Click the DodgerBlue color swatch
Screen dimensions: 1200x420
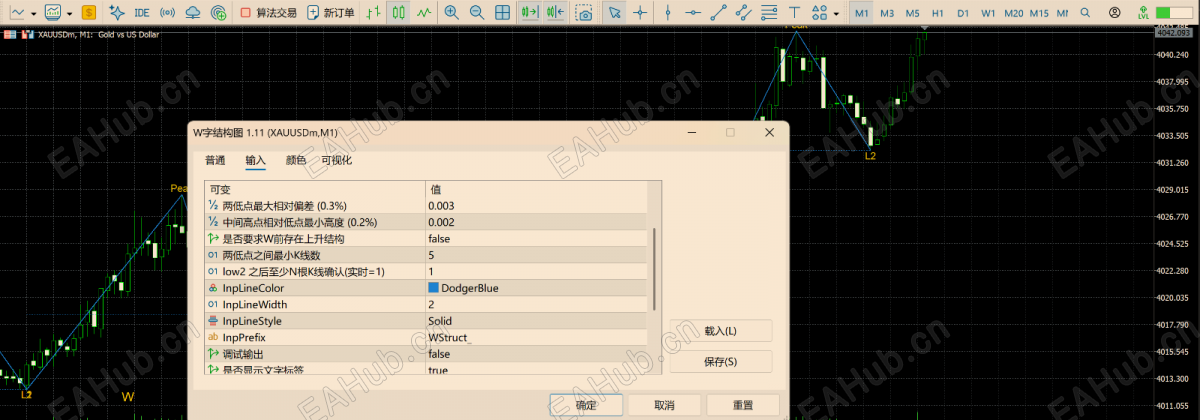coord(433,288)
